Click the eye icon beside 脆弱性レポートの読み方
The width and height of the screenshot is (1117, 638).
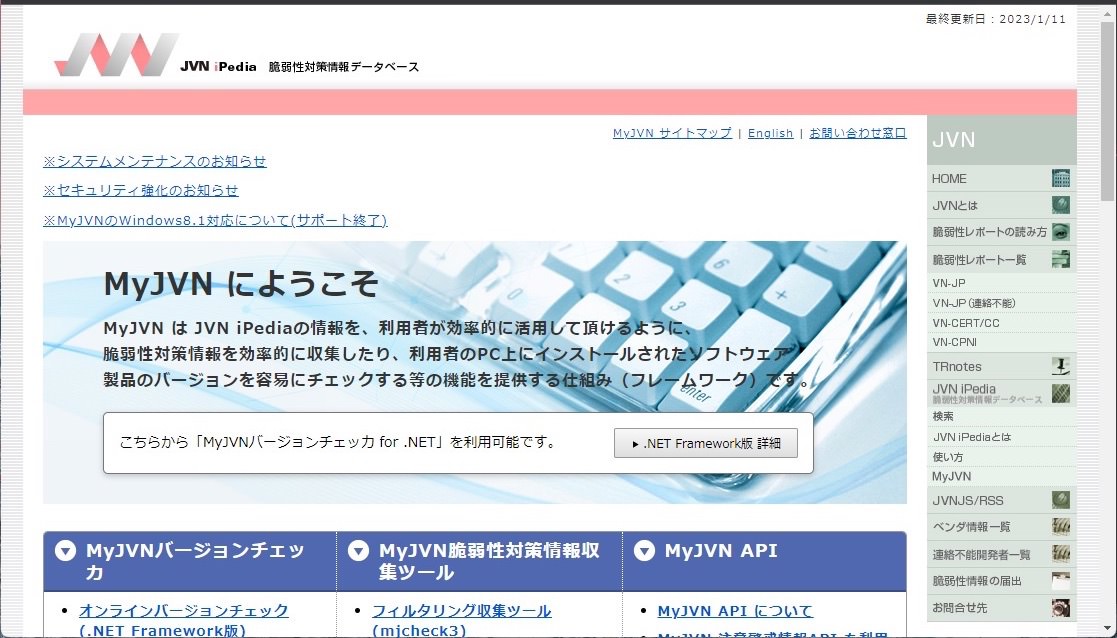coord(1061,232)
